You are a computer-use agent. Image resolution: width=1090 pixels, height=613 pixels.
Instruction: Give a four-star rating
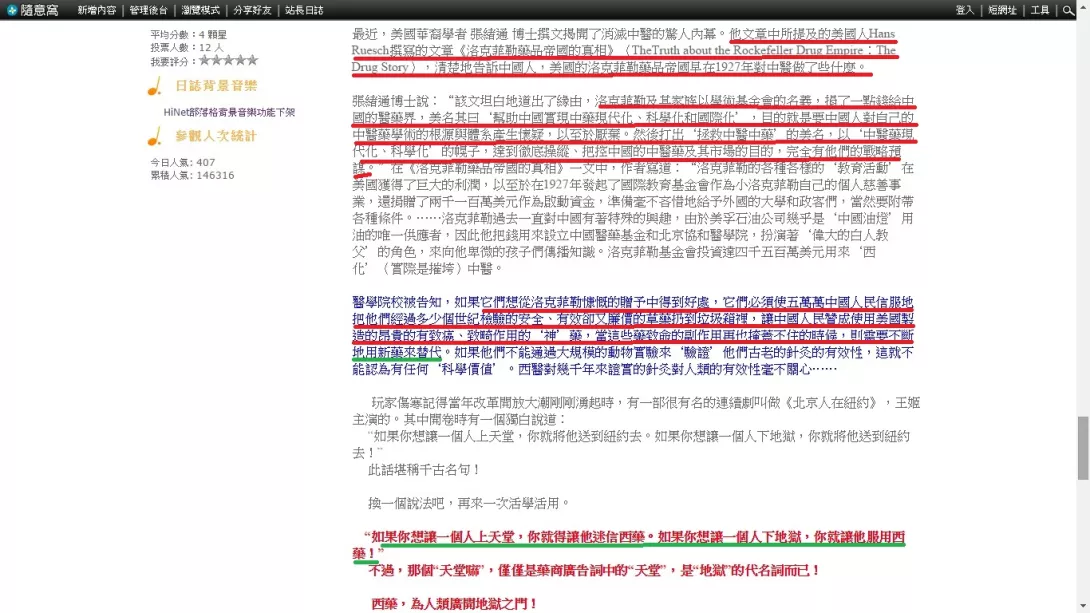[240, 60]
